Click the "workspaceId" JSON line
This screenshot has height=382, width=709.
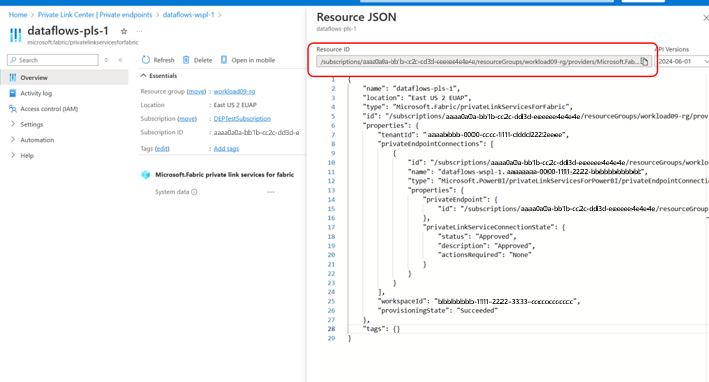480,301
